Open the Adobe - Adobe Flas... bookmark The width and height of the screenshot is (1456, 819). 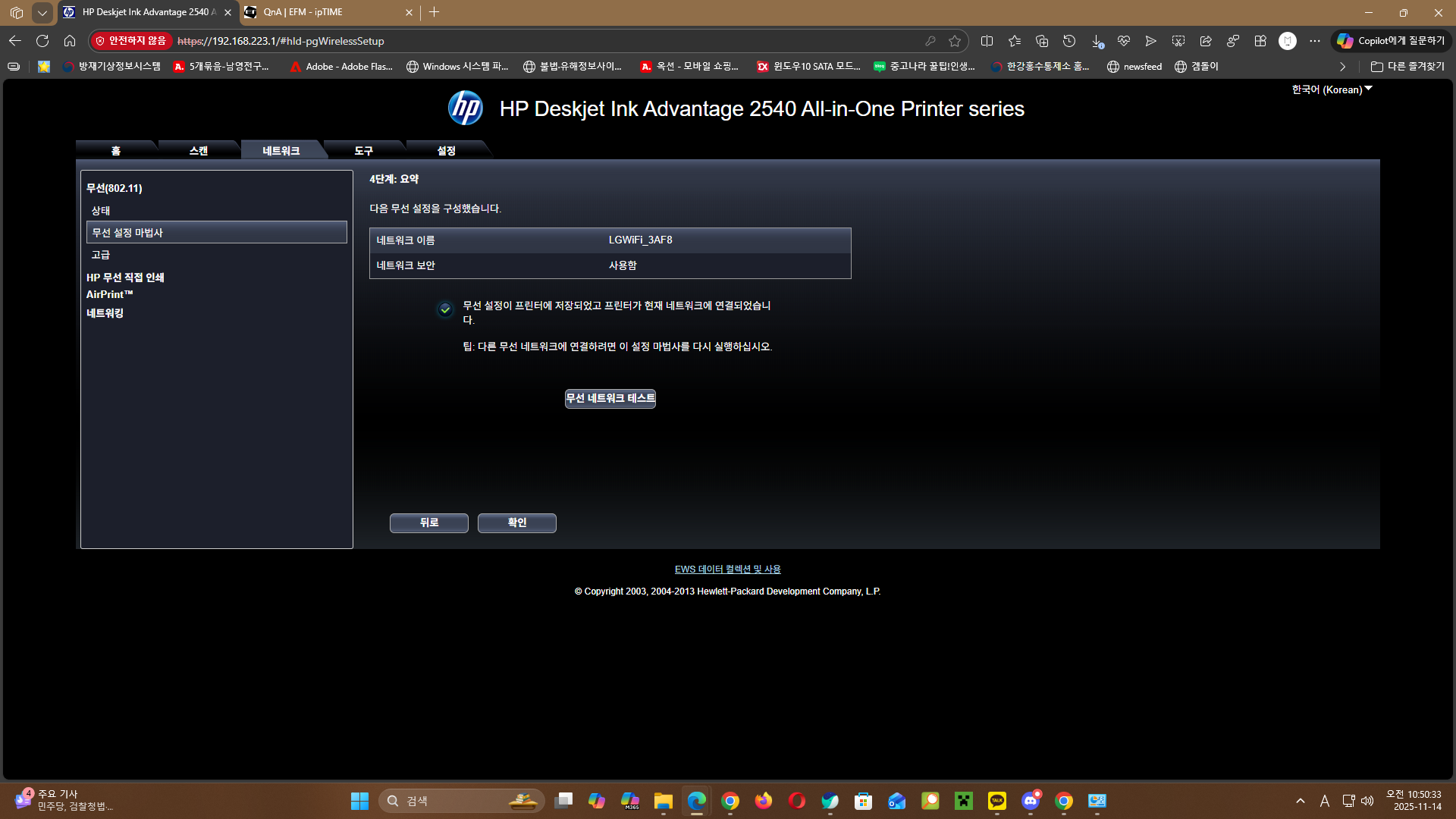click(341, 67)
